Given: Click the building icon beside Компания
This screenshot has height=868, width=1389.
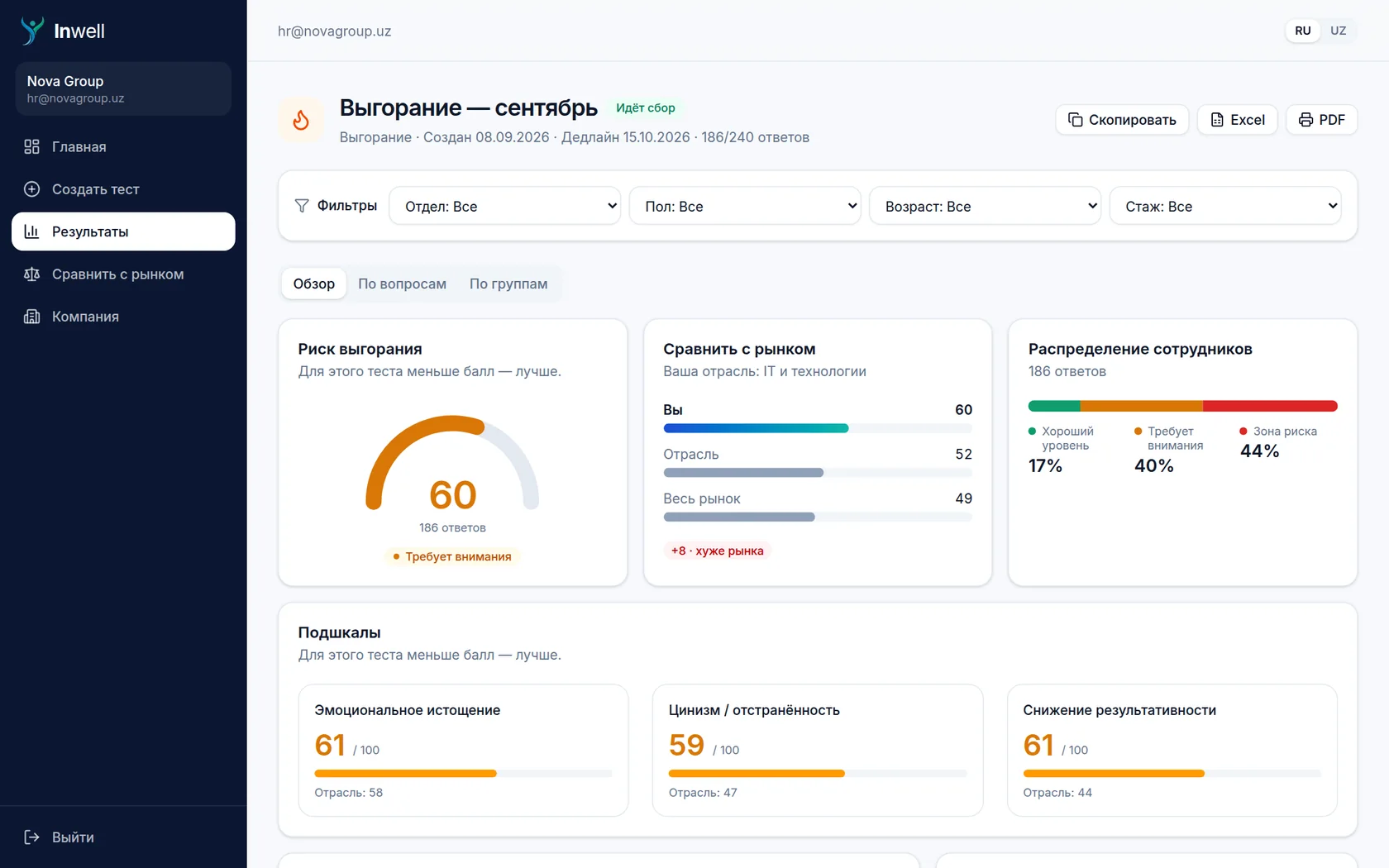Looking at the screenshot, I should point(31,317).
